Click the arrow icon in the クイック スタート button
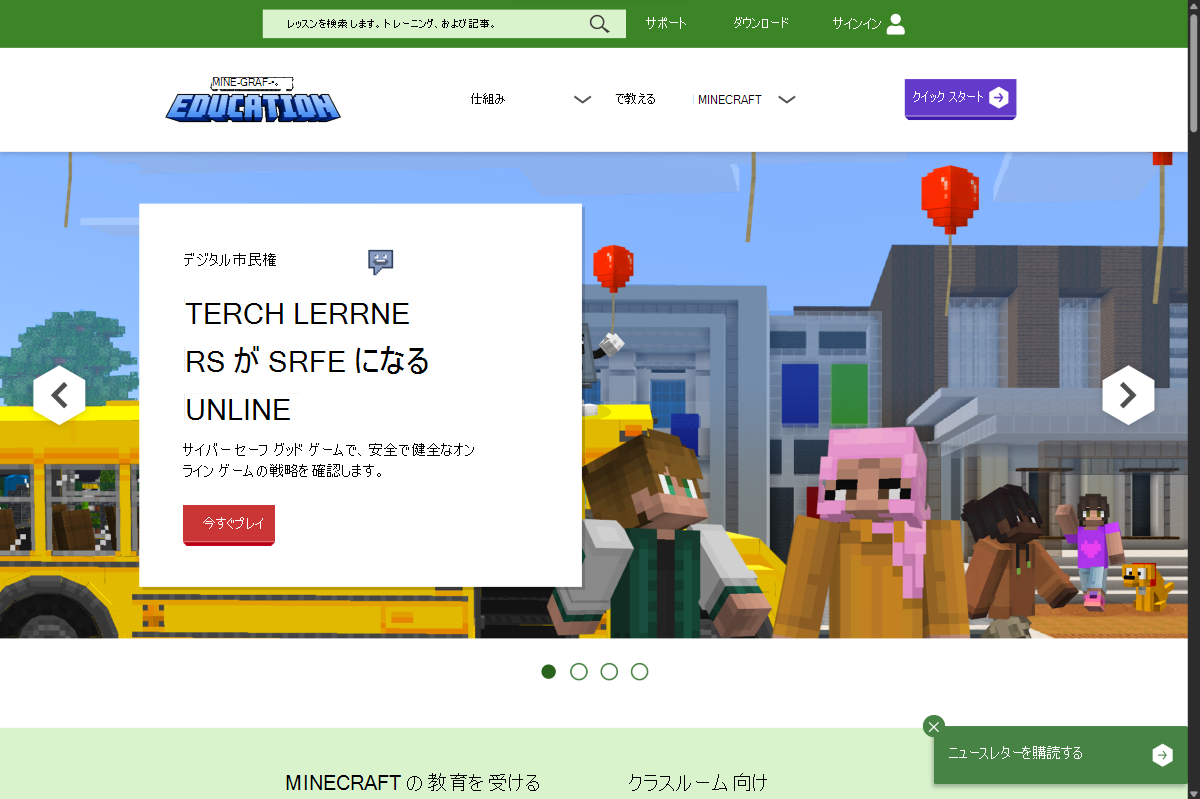This screenshot has width=1200, height=799. click(x=998, y=97)
